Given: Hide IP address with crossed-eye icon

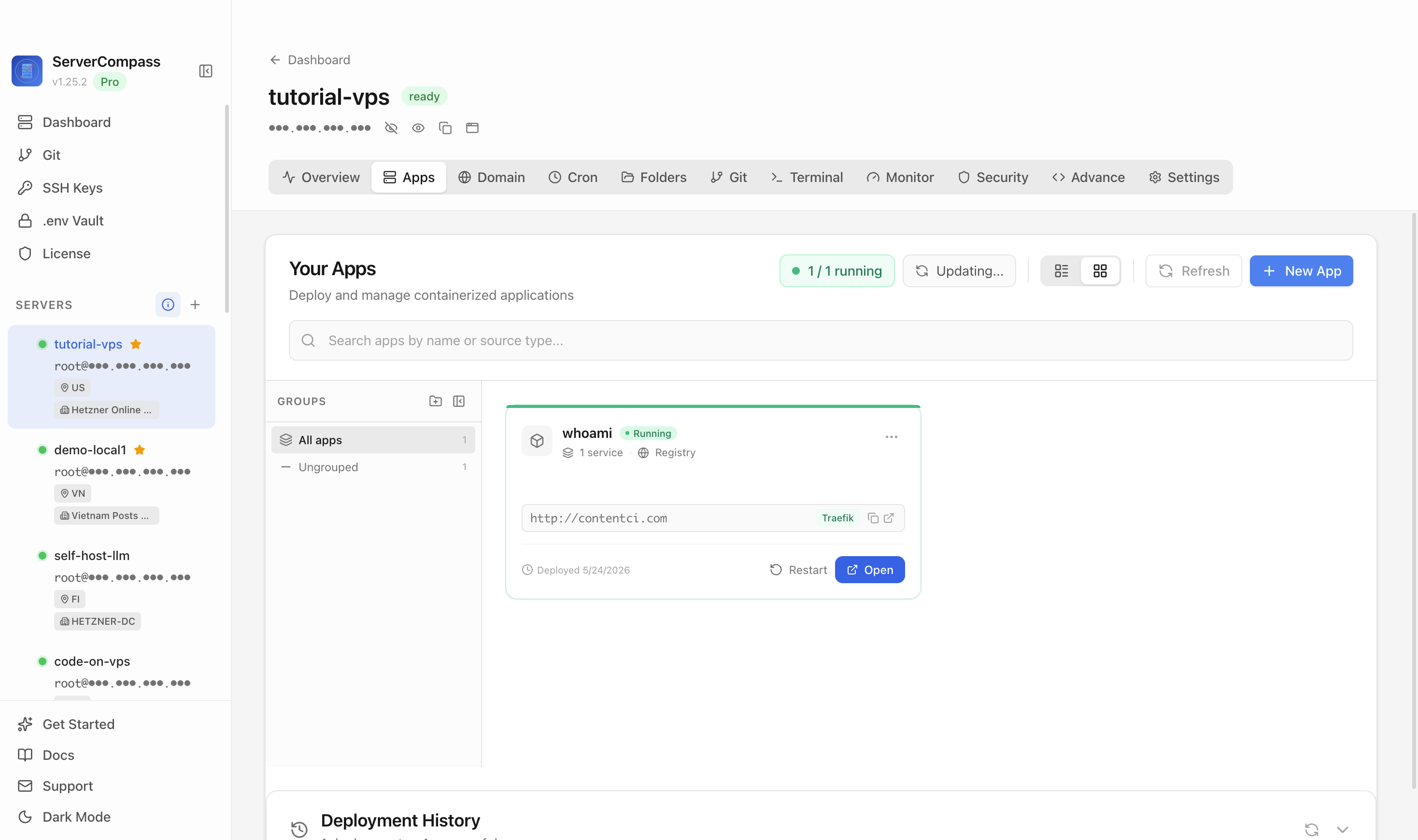Looking at the screenshot, I should click(391, 128).
